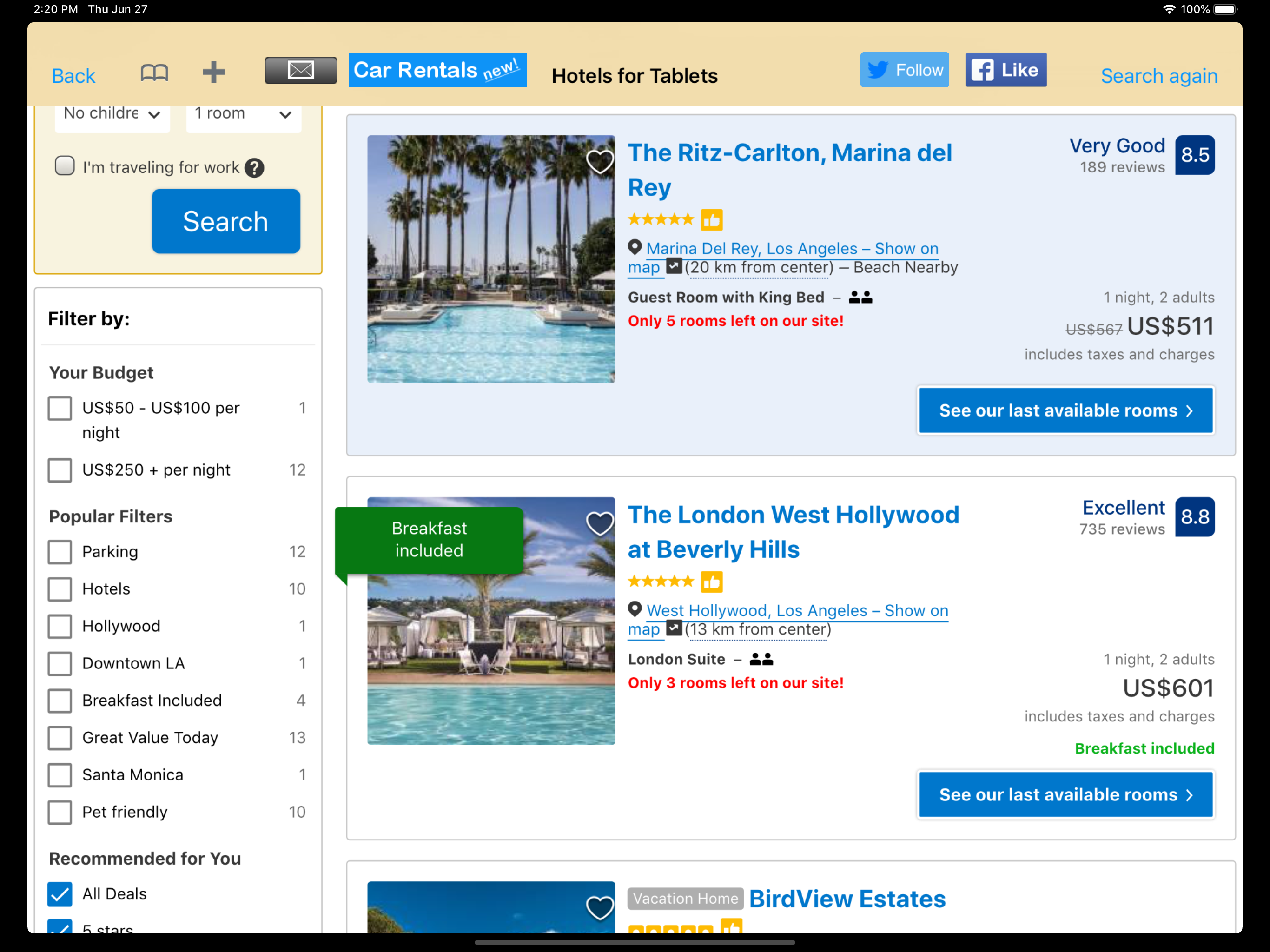The width and height of the screenshot is (1270, 952).
Task: Click 13 km from center text
Action: 758,629
